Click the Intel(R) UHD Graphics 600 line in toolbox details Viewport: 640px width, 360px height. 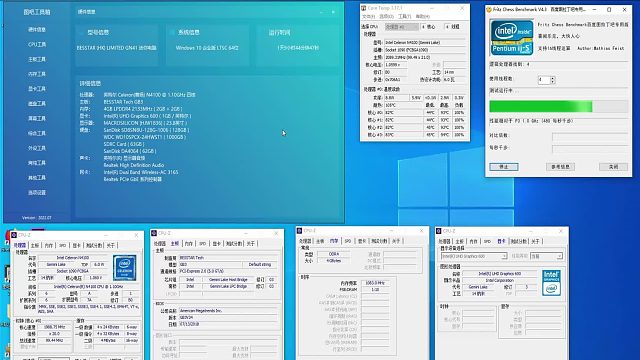147,116
